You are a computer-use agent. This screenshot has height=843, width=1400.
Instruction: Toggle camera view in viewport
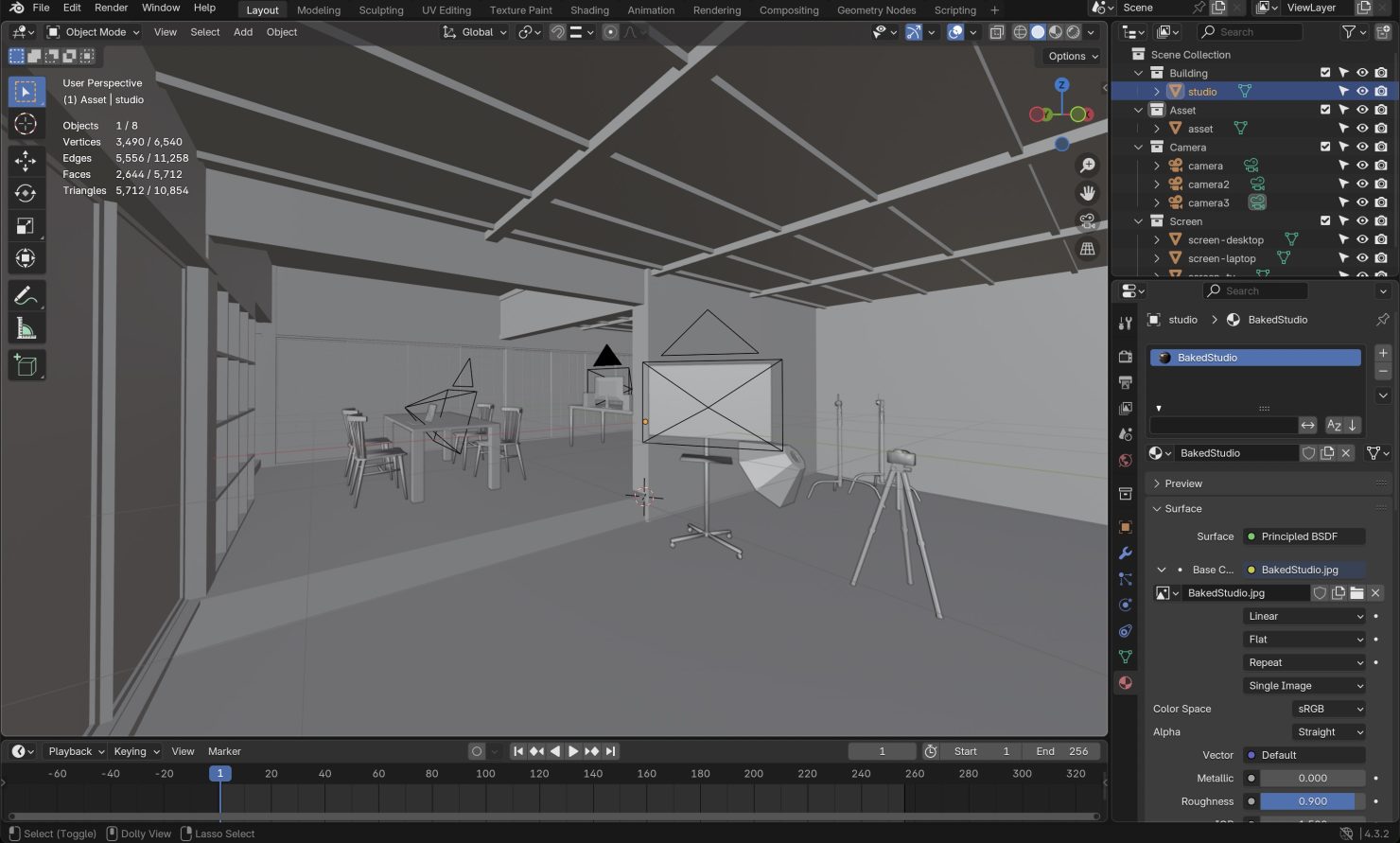coord(1088,221)
